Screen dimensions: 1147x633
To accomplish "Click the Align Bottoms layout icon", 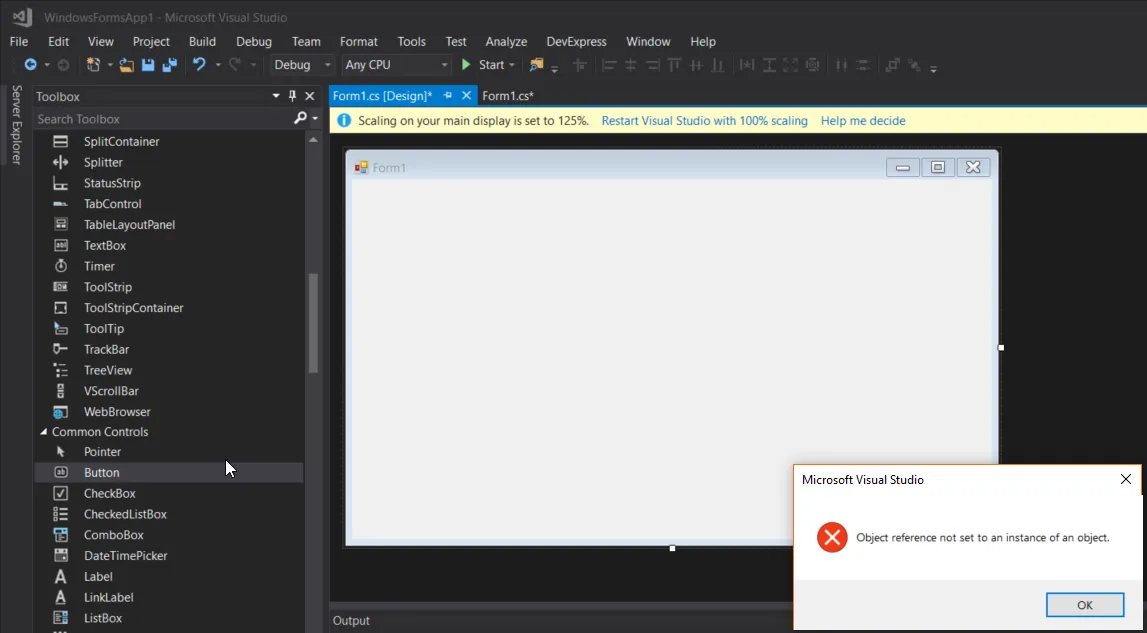I will pos(718,65).
